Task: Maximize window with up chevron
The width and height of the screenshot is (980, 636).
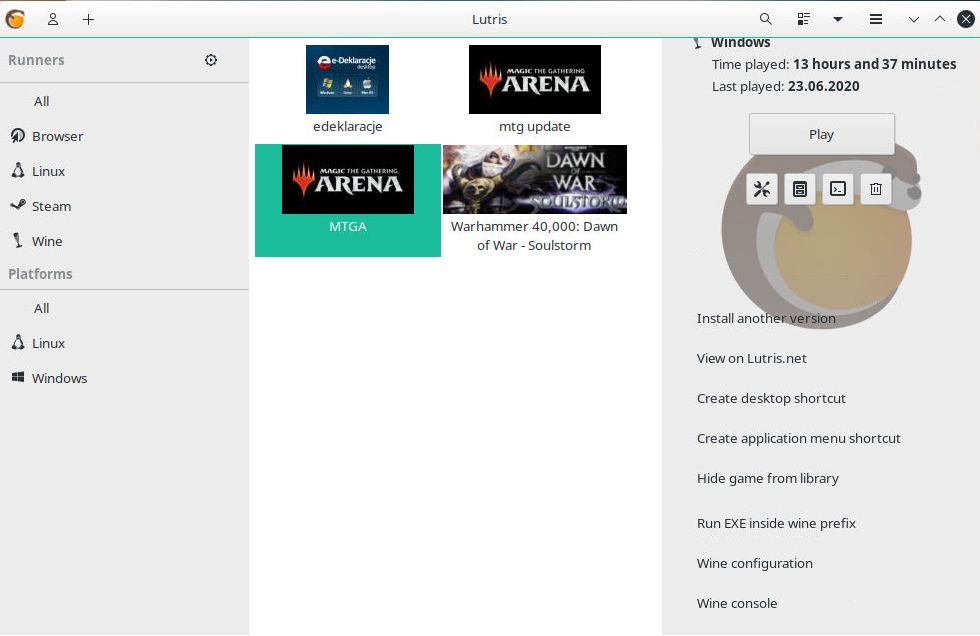Action: [939, 19]
